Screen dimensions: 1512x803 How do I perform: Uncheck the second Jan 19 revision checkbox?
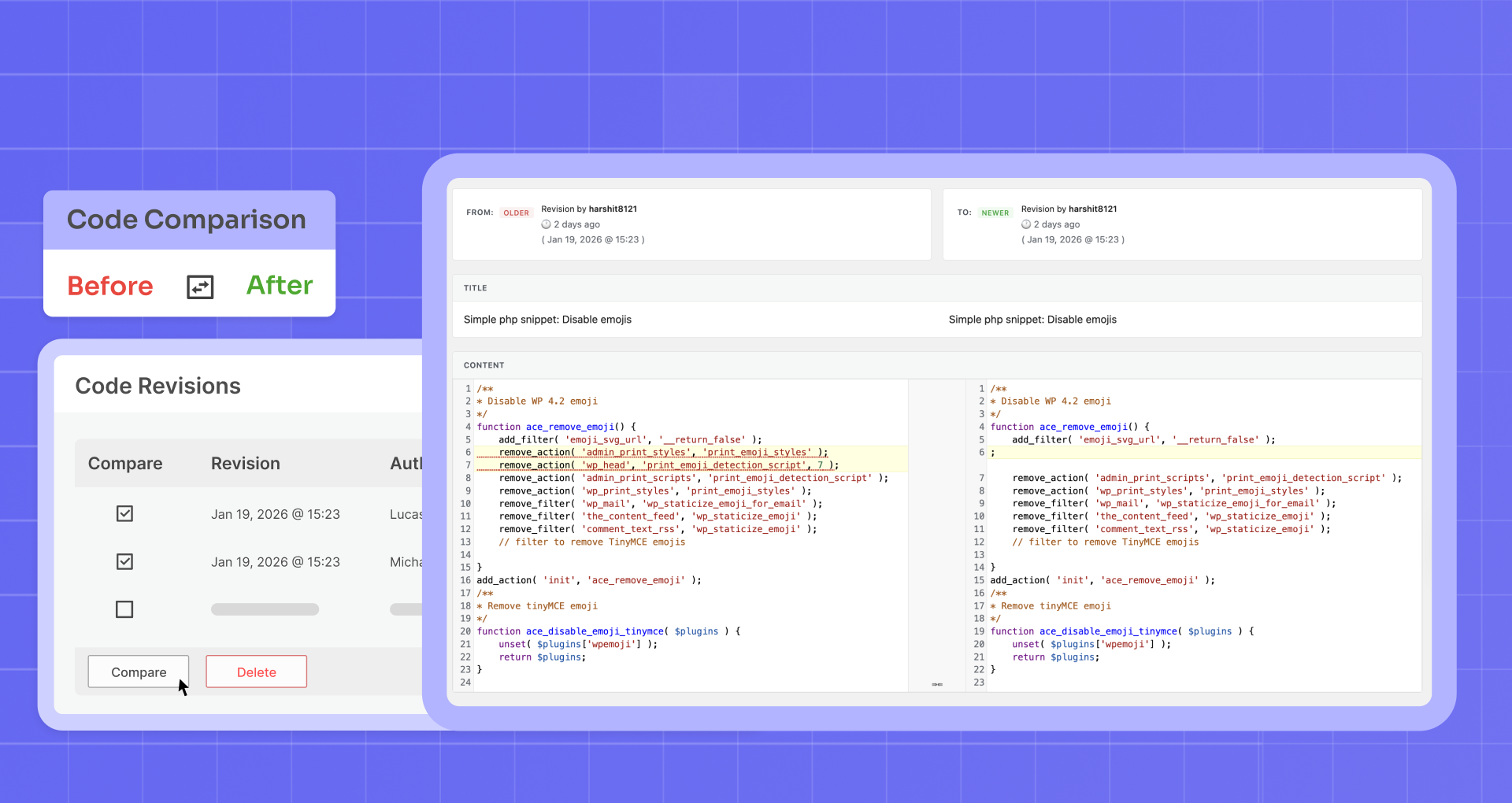(x=124, y=562)
